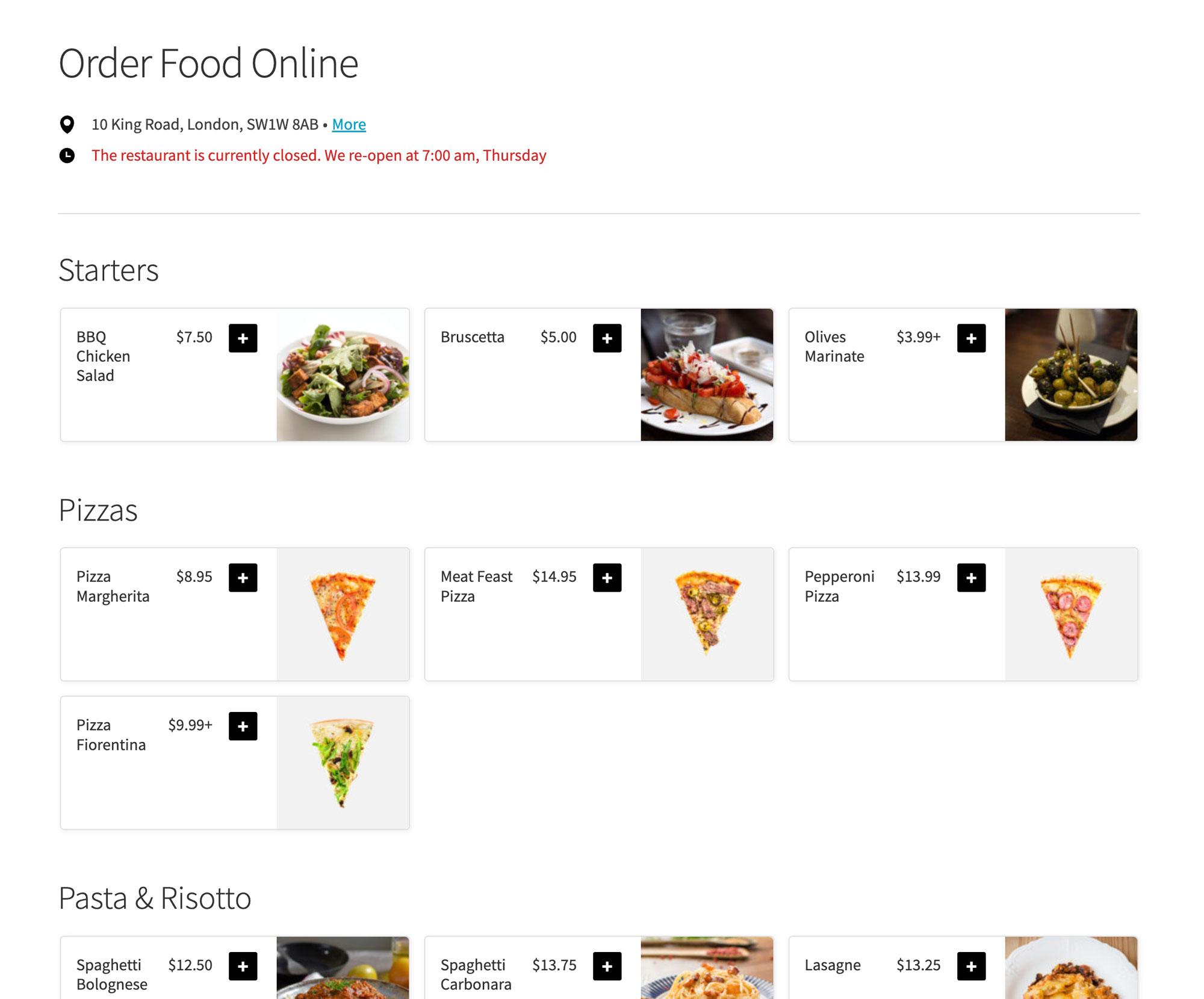Add Spaghetti Bolognese to the order
This screenshot has width=1204, height=999.
click(x=243, y=966)
